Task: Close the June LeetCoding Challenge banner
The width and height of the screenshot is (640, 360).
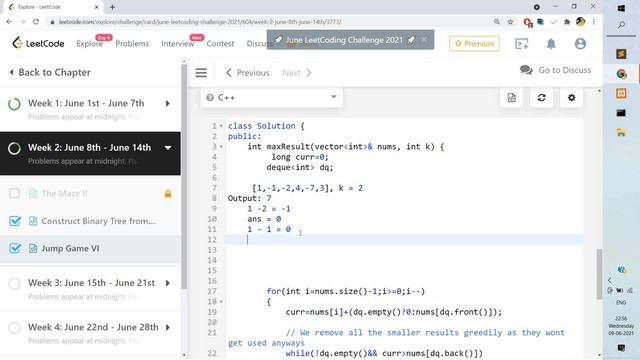Action: (x=424, y=40)
